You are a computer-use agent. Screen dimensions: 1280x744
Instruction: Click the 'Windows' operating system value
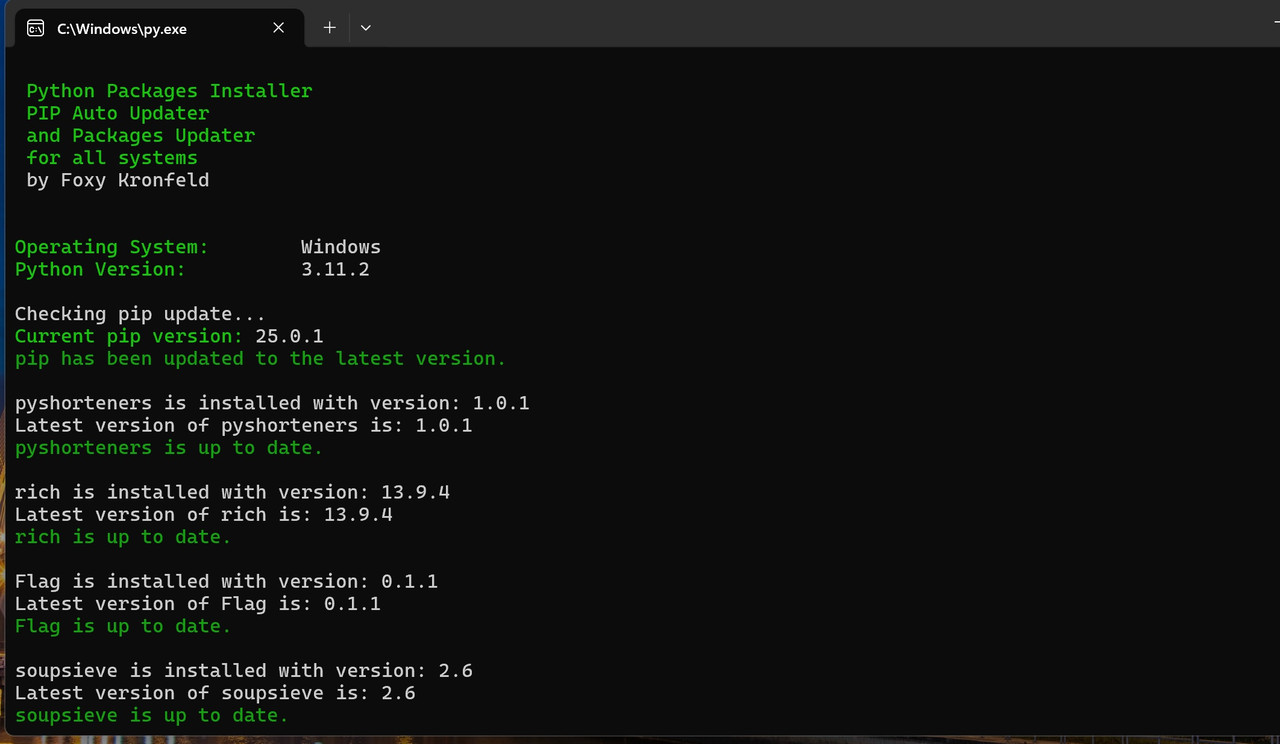(x=341, y=247)
